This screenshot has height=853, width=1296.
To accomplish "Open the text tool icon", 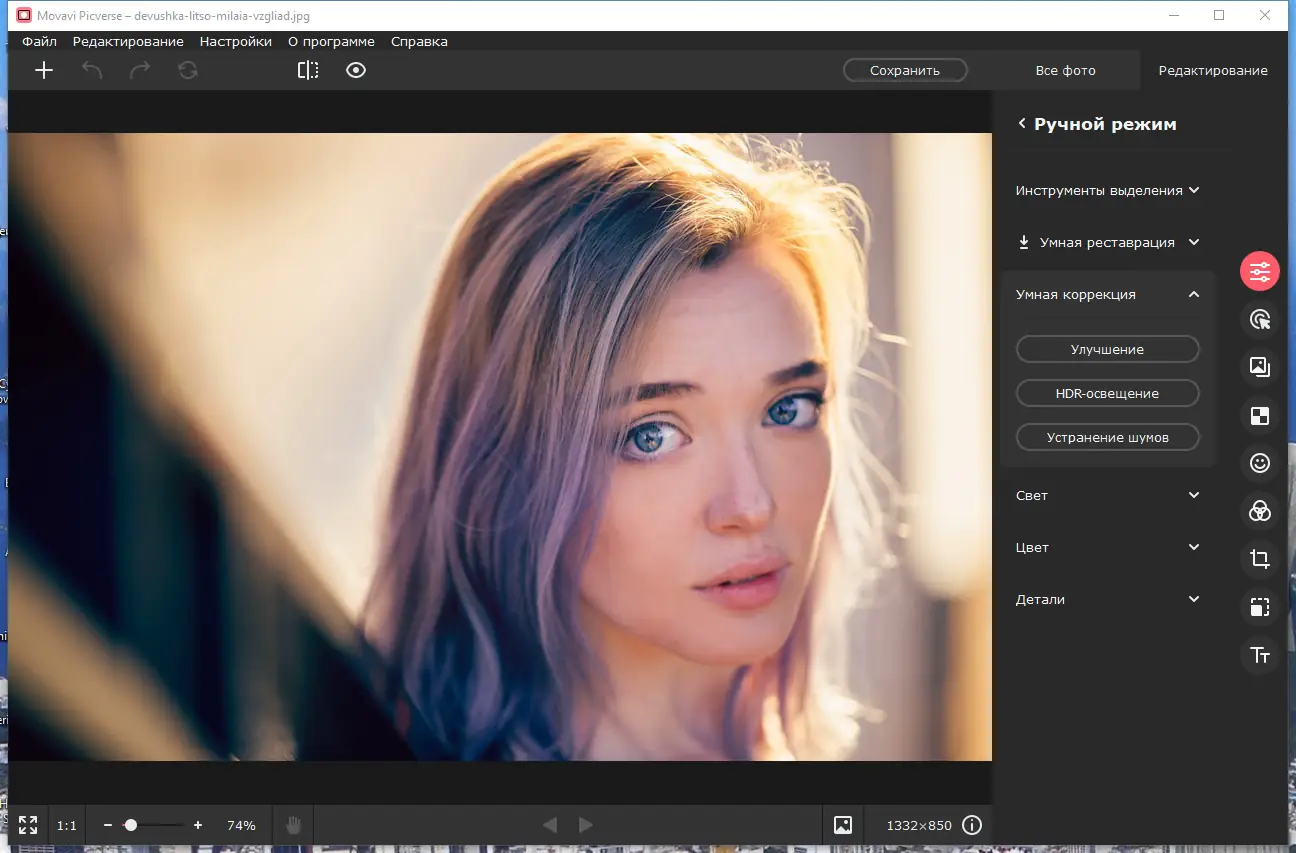I will click(1260, 655).
